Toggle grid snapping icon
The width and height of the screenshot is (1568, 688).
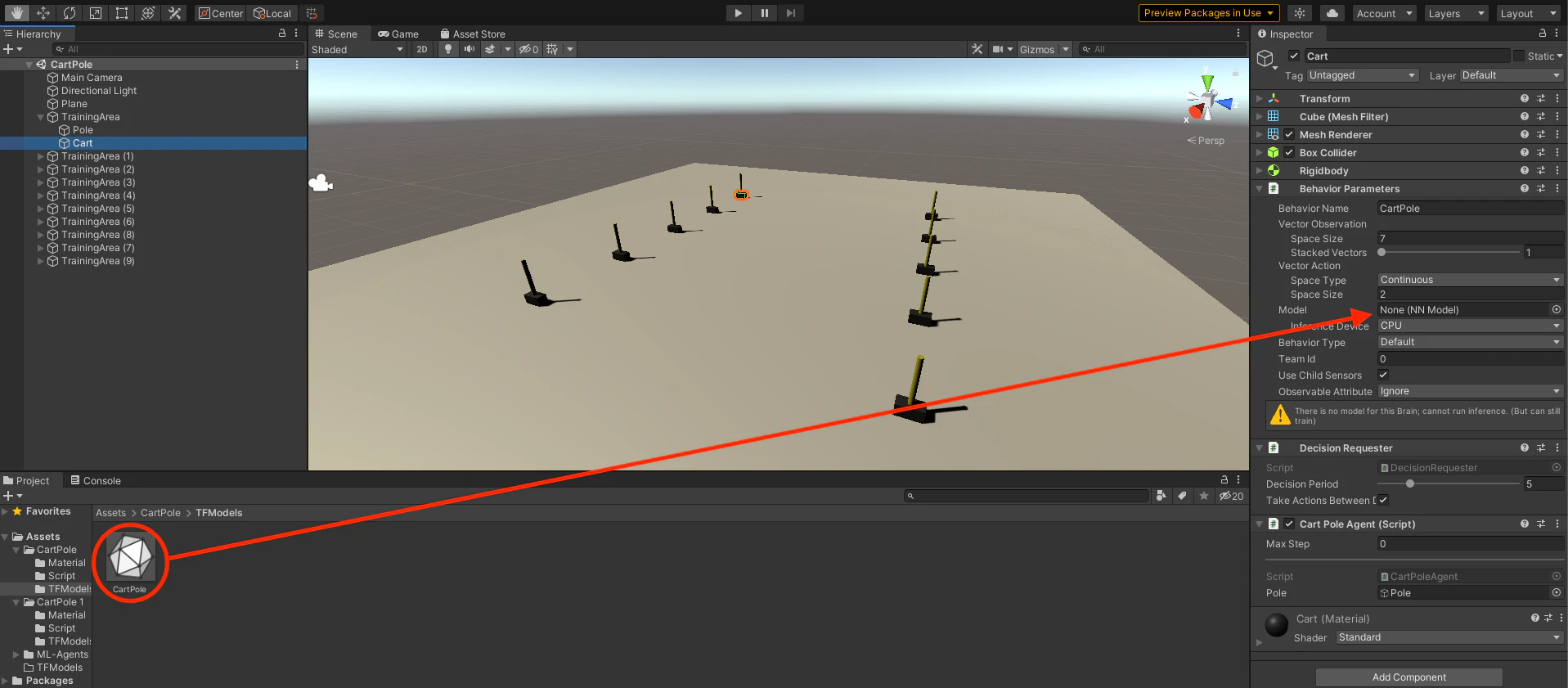click(x=312, y=13)
